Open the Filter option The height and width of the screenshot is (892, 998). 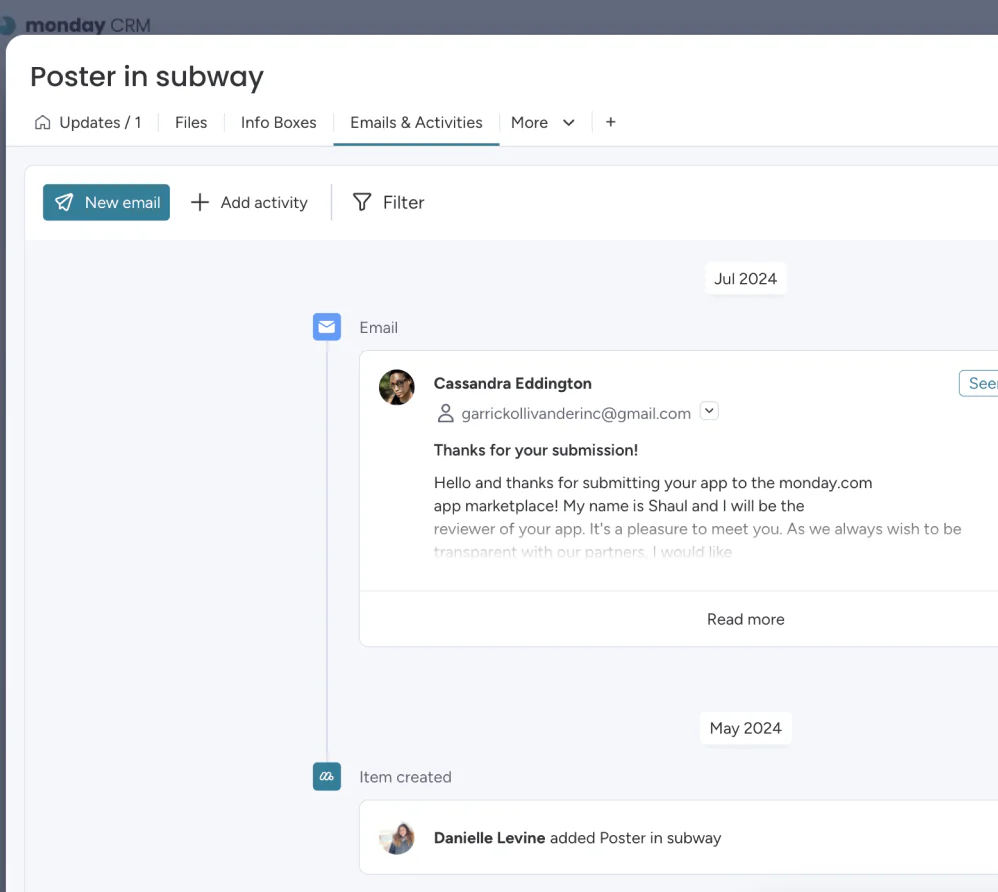[388, 202]
